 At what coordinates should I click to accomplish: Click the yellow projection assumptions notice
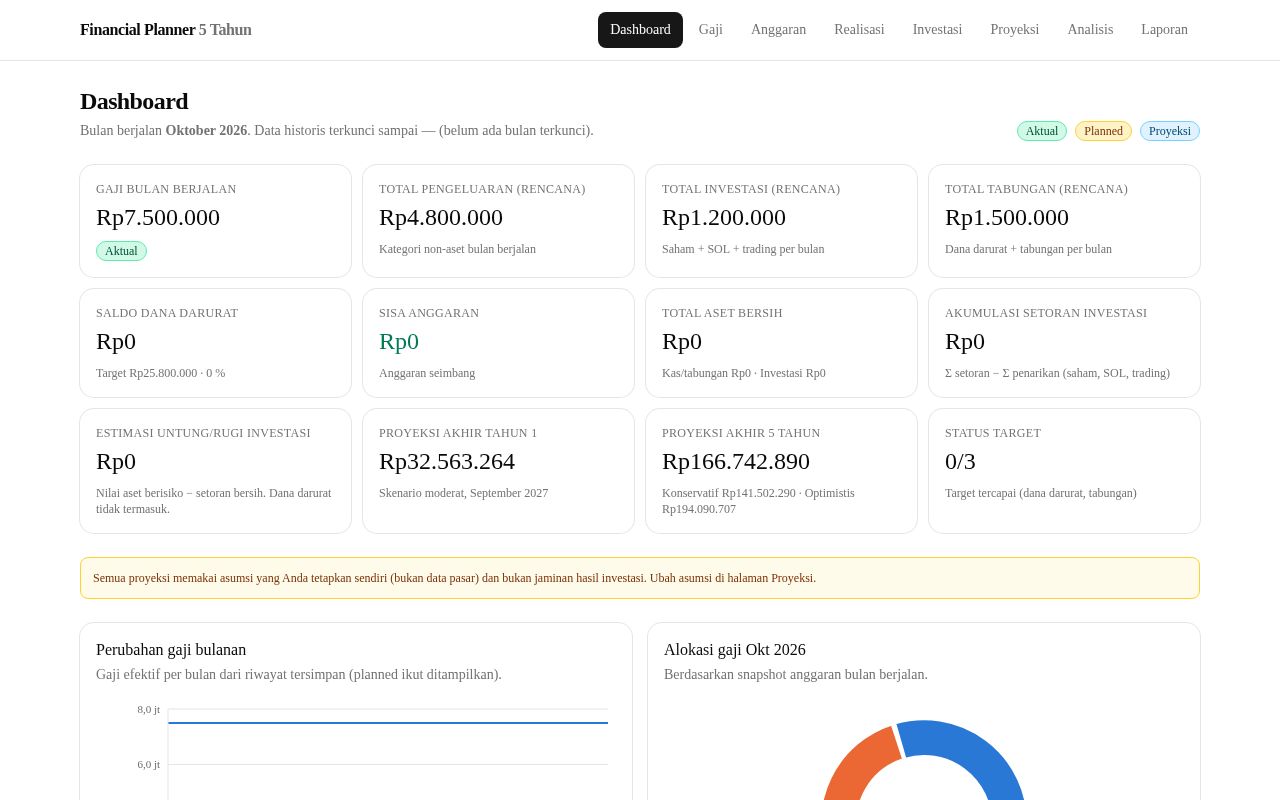(640, 578)
